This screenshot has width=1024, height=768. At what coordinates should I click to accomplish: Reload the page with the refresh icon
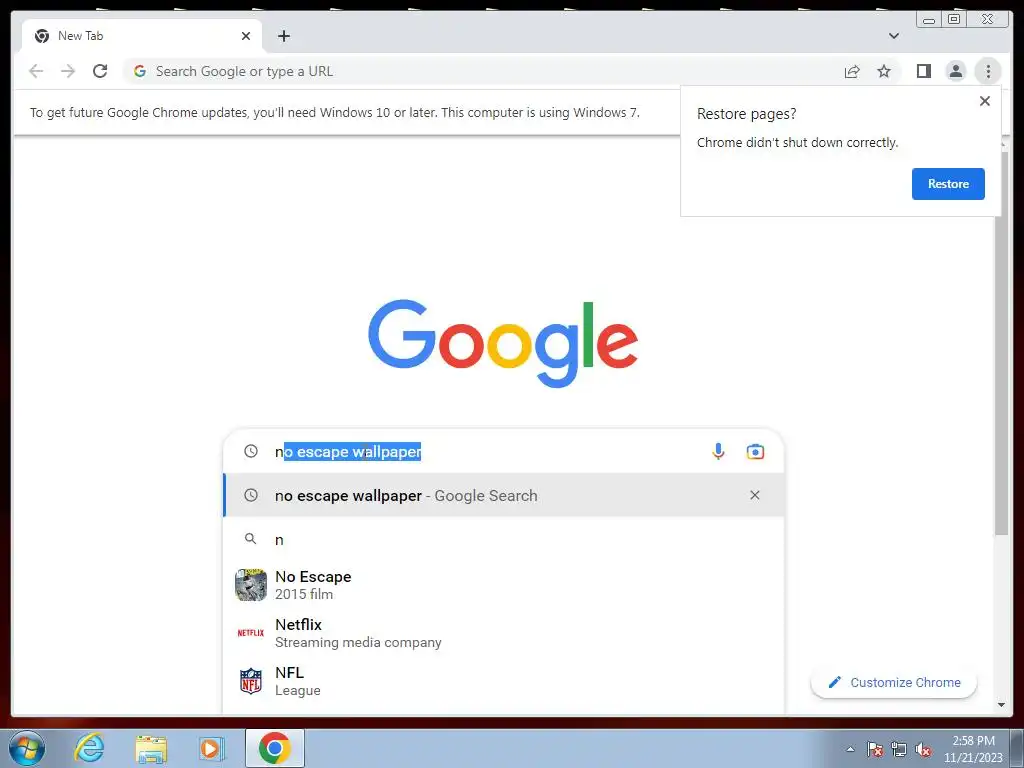click(100, 71)
